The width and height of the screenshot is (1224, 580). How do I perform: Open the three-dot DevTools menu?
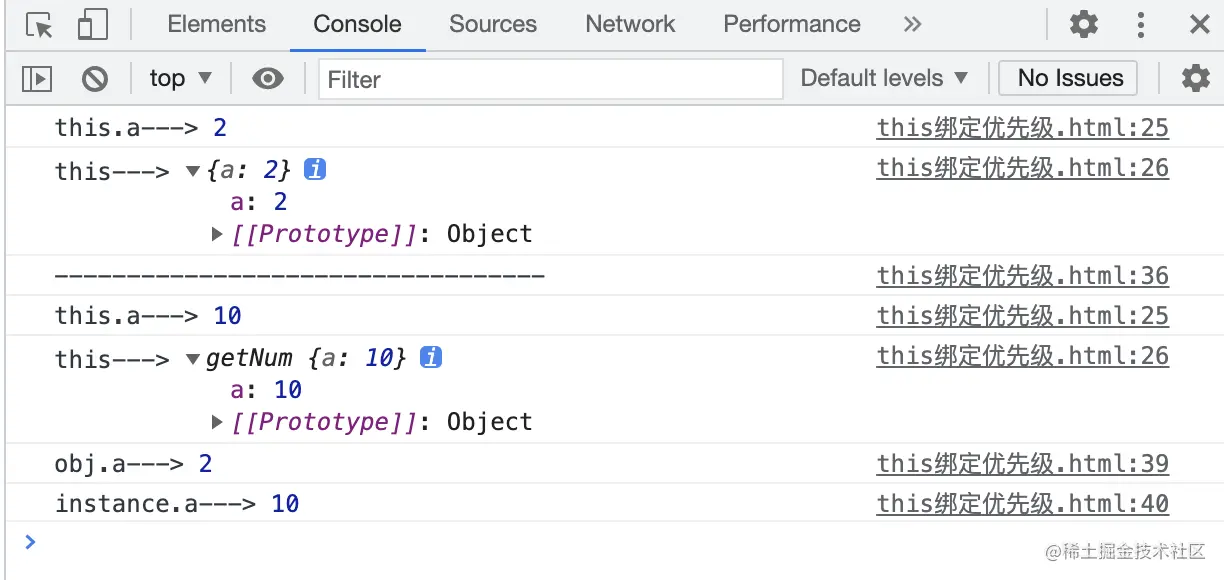(1140, 25)
